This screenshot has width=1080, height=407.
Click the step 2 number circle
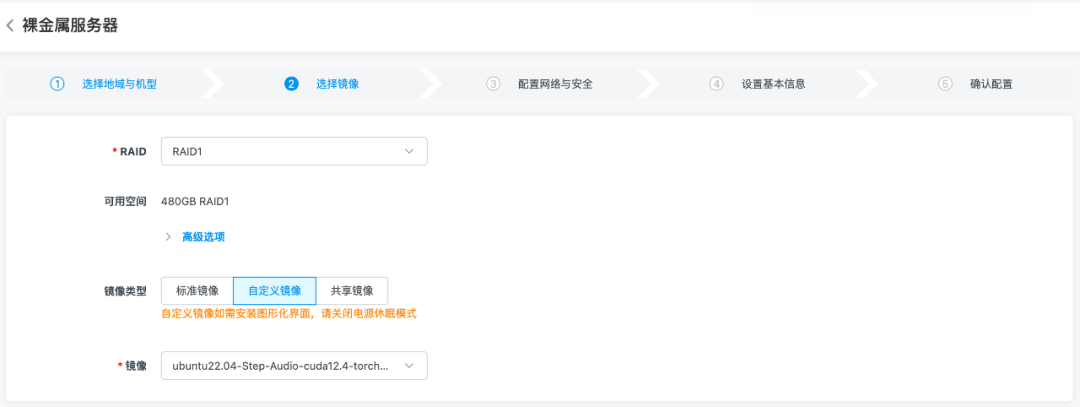(x=292, y=84)
